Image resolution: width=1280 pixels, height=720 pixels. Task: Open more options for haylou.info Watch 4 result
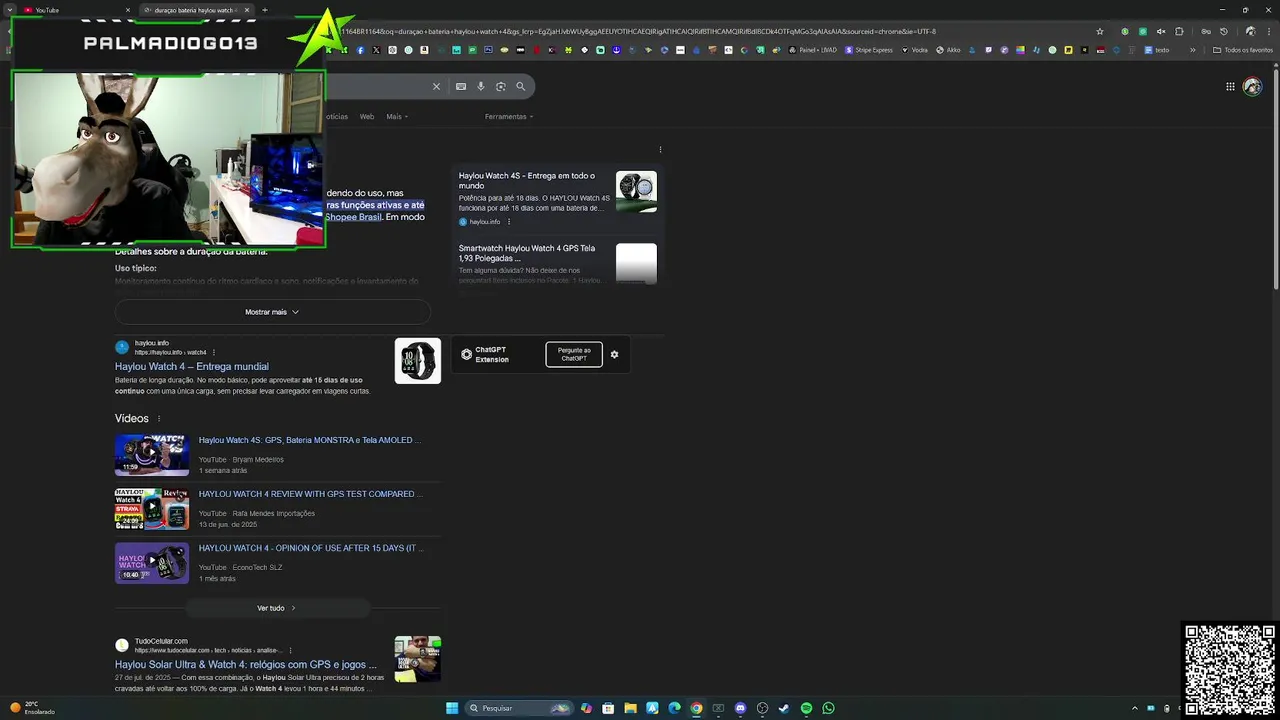[x=213, y=352]
